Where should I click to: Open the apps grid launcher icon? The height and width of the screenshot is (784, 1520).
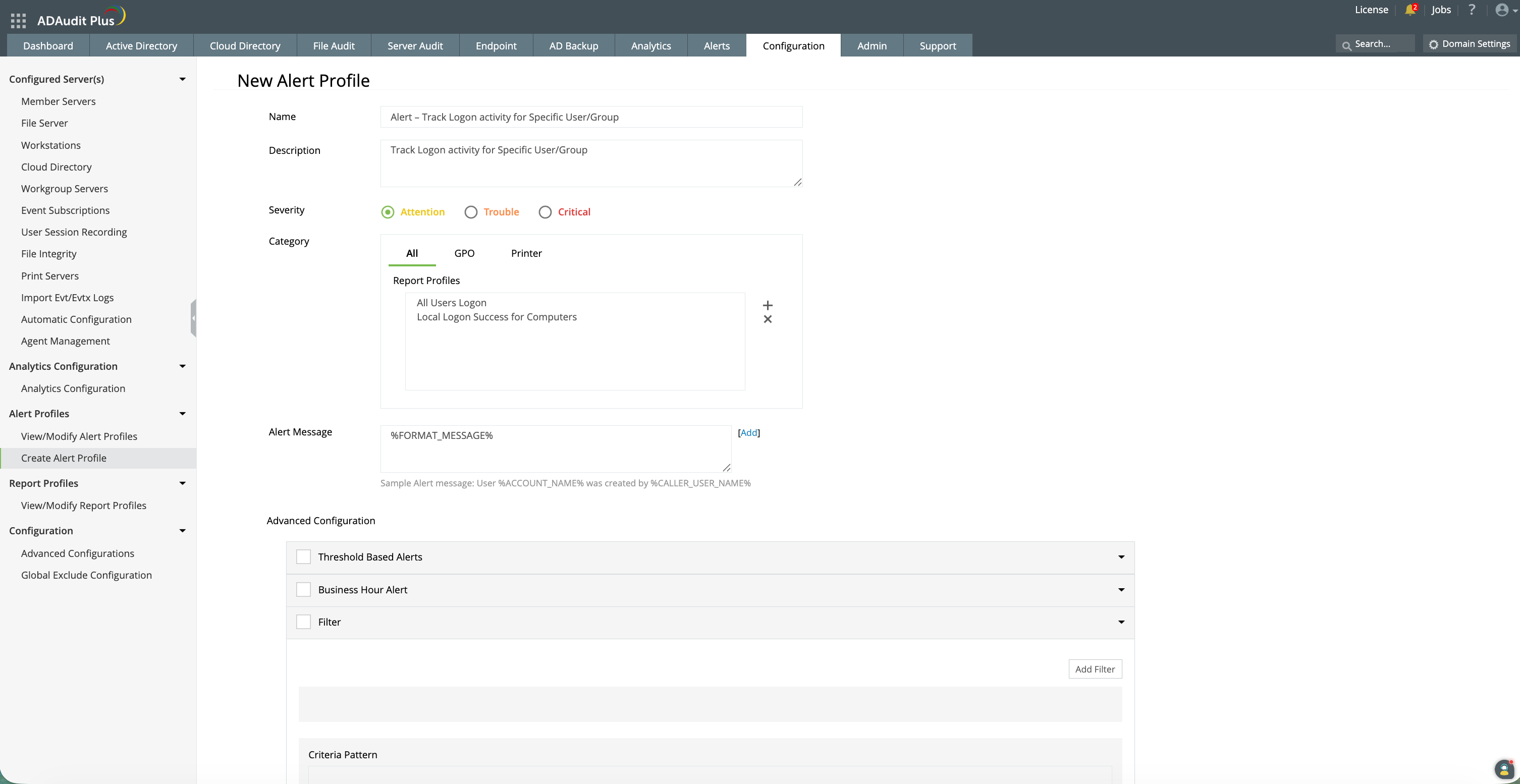tap(18, 21)
